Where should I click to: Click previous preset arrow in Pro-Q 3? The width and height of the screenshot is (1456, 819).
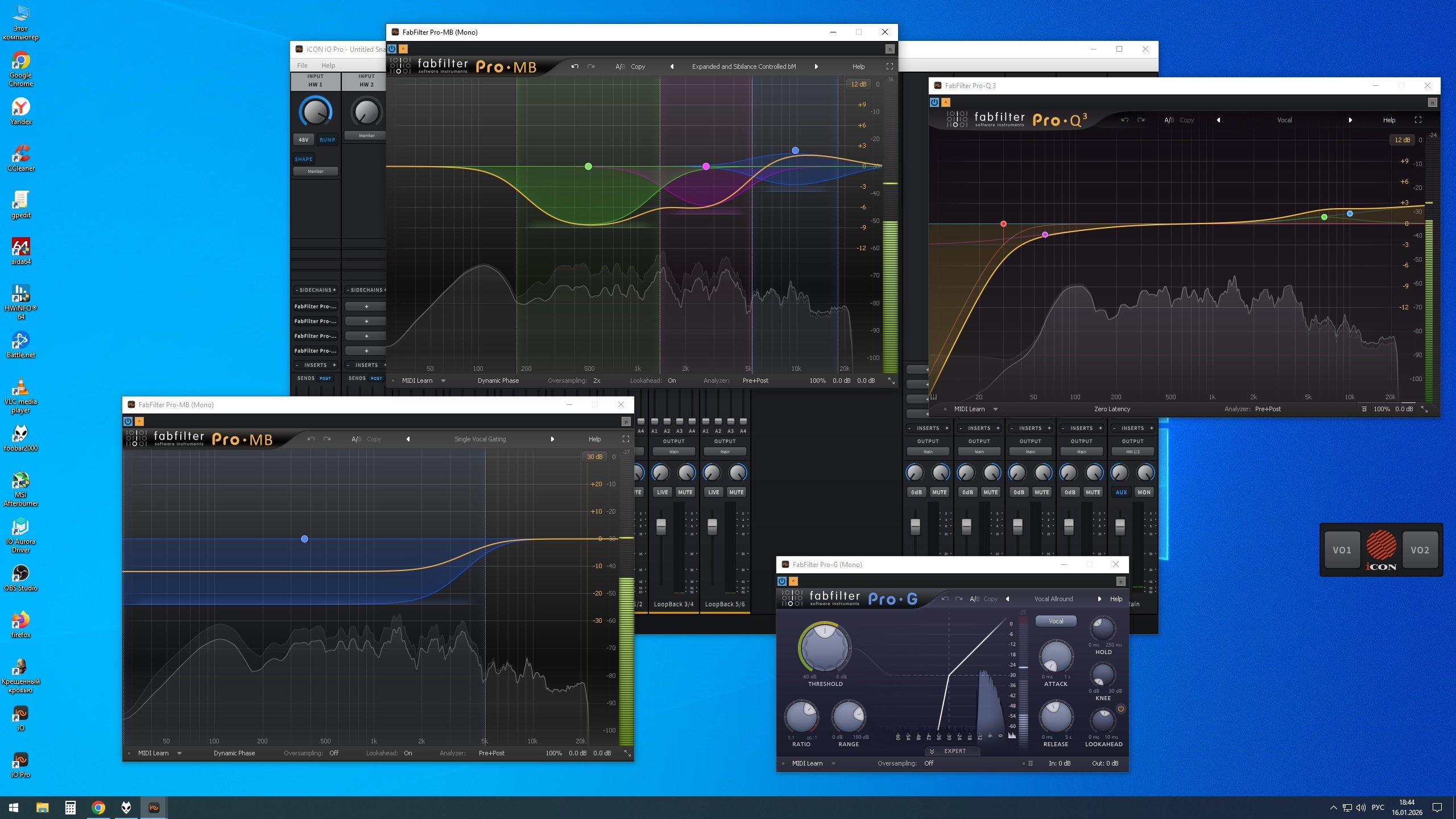[x=1218, y=120]
